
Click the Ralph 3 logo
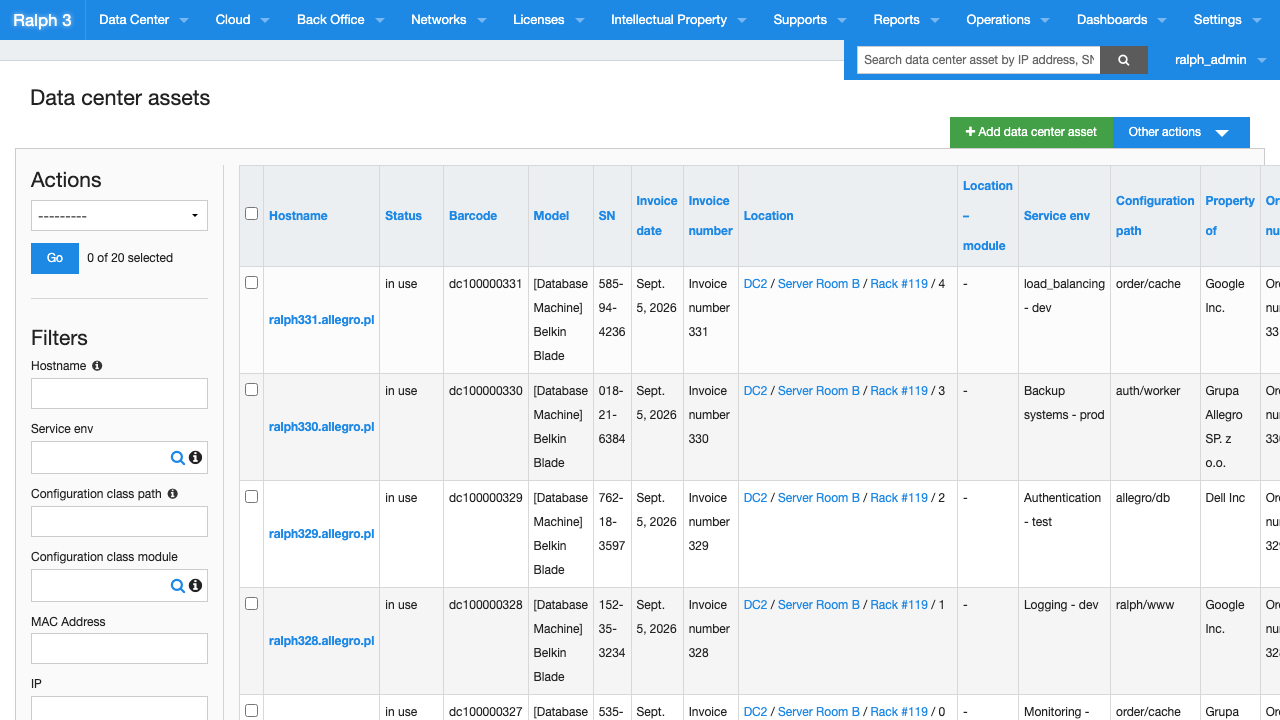pos(42,20)
